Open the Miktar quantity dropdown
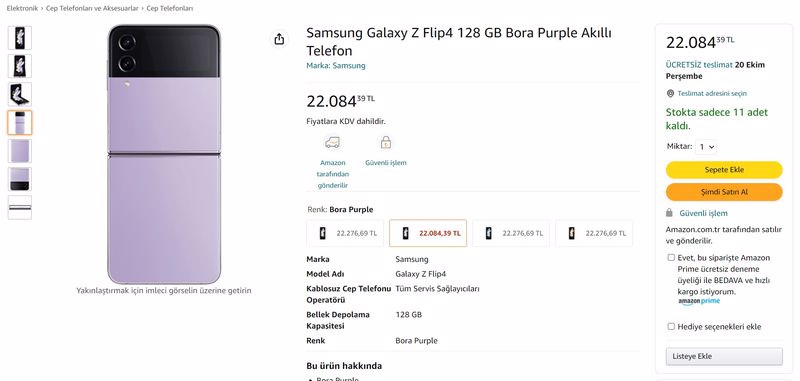 pyautogui.click(x=707, y=147)
